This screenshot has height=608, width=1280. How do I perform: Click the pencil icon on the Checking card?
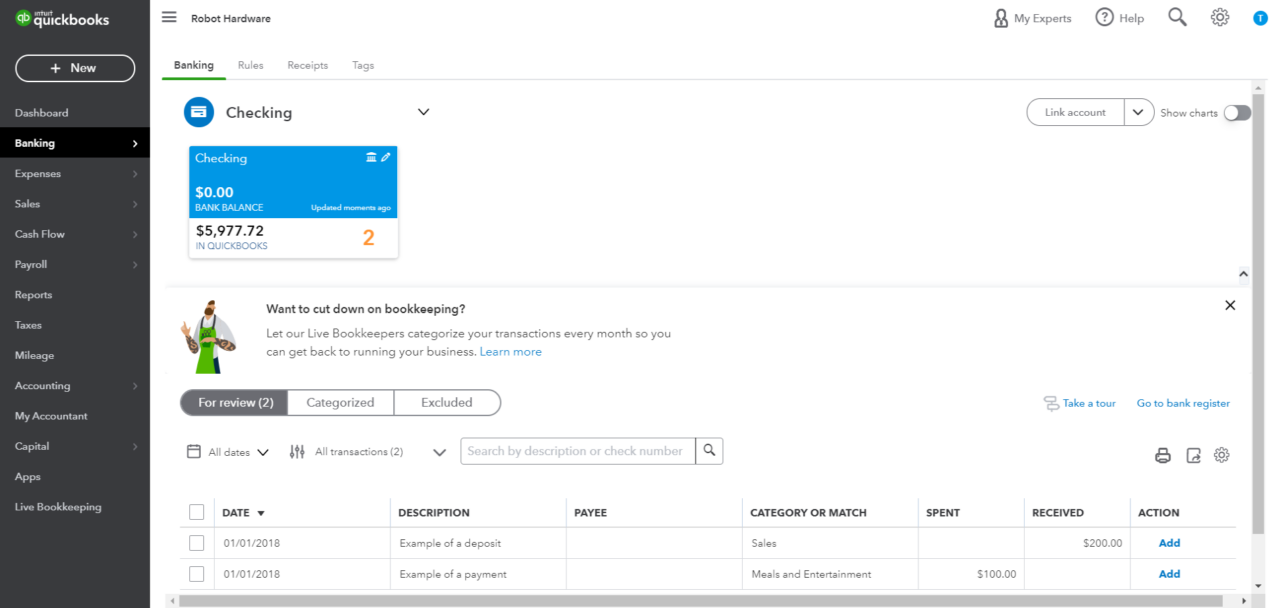point(385,156)
